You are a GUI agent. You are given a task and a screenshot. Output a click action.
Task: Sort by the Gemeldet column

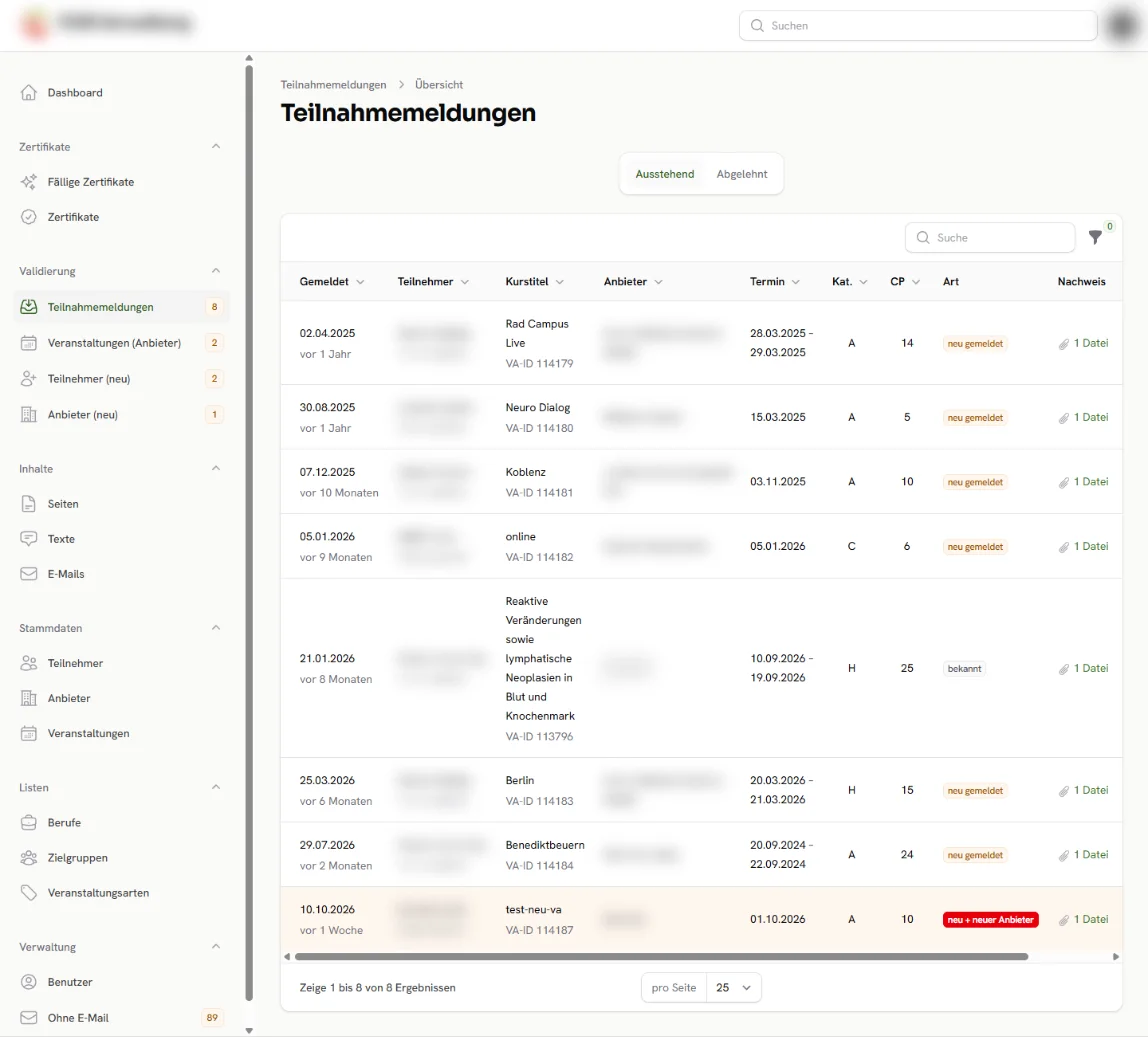tap(332, 282)
